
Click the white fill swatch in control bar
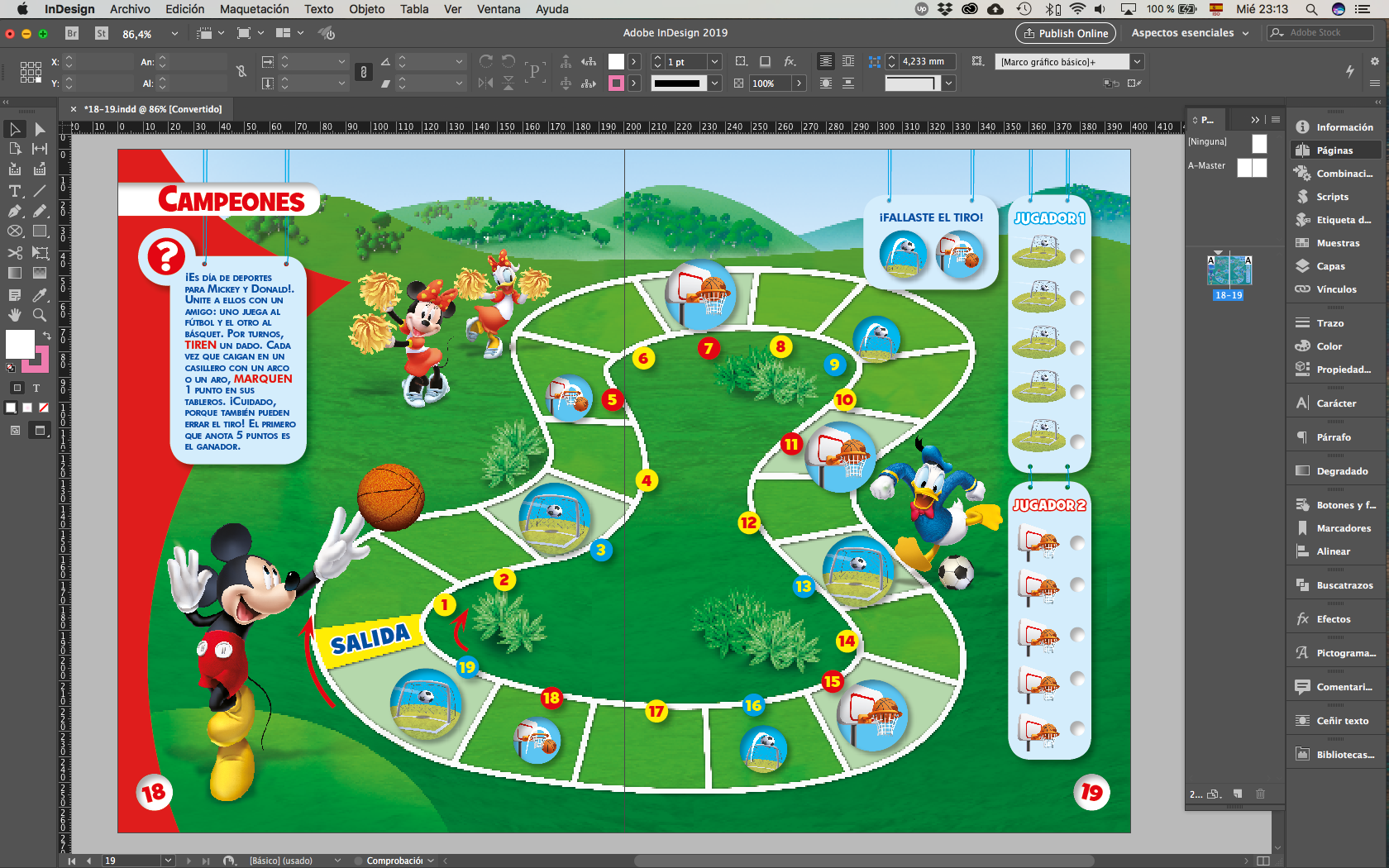[616, 62]
